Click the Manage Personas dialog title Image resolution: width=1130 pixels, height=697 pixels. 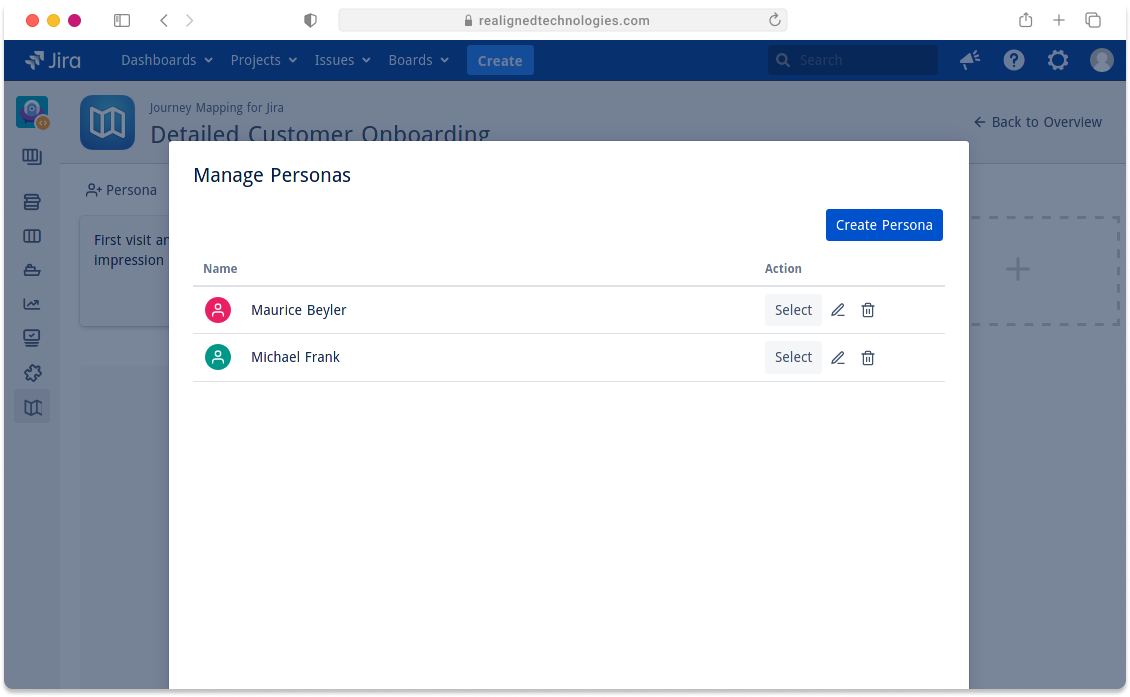[272, 175]
